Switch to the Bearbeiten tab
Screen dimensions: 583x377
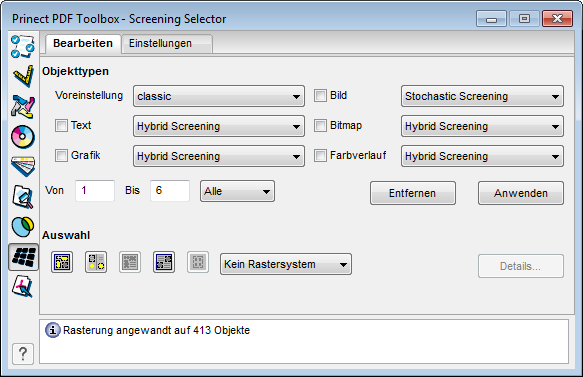[83, 44]
